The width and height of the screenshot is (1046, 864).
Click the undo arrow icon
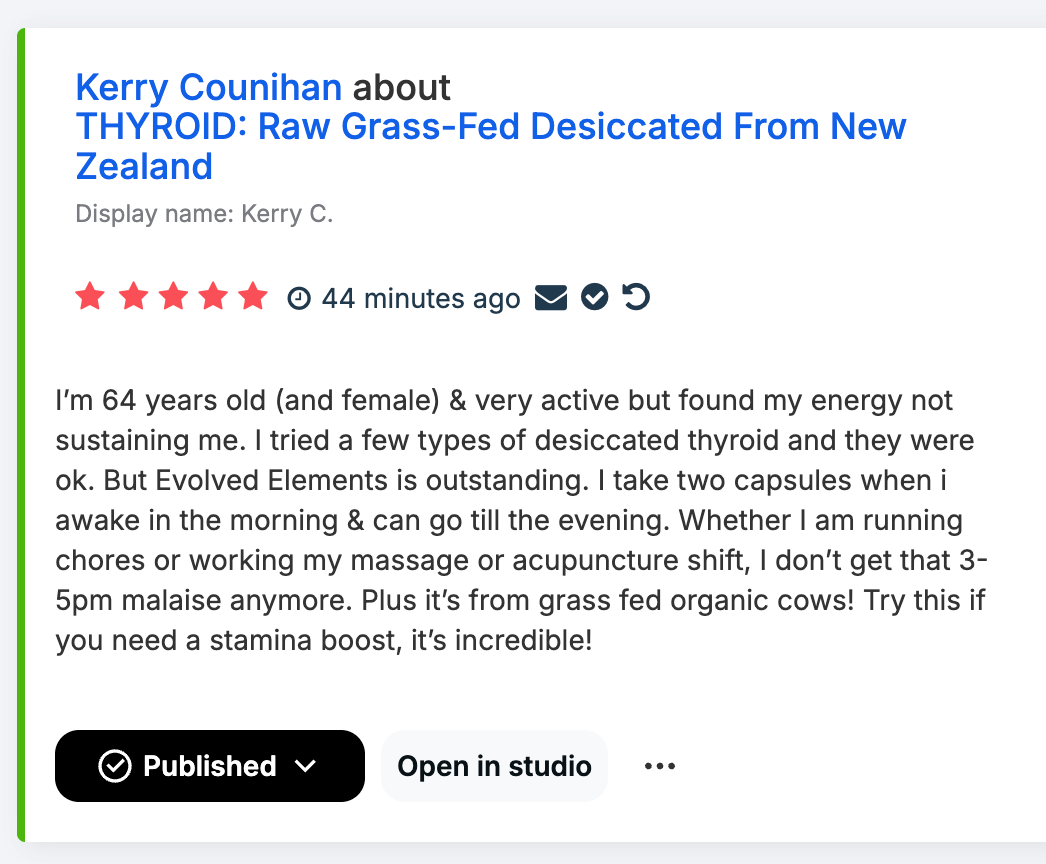(x=636, y=297)
